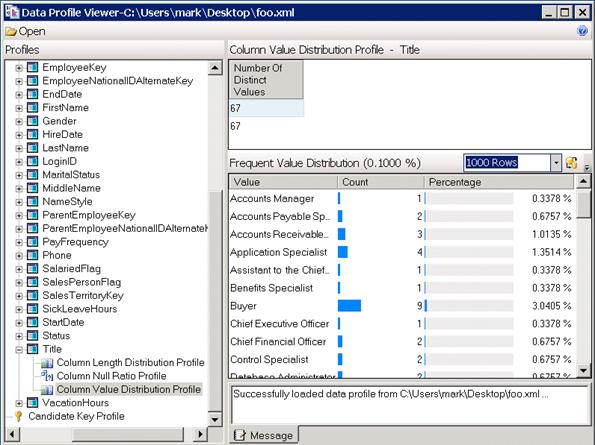The width and height of the screenshot is (595, 445).
Task: Select Candidate Key Profile in tree
Action: pos(76,417)
